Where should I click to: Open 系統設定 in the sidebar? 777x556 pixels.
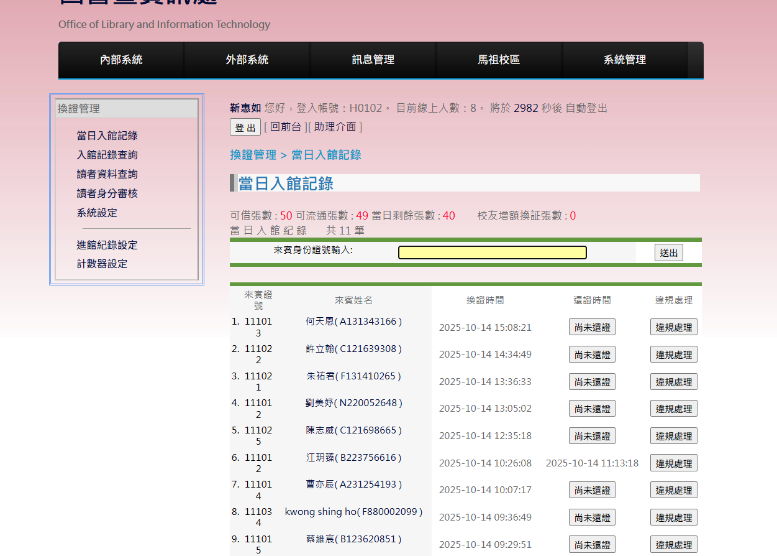(x=97, y=213)
